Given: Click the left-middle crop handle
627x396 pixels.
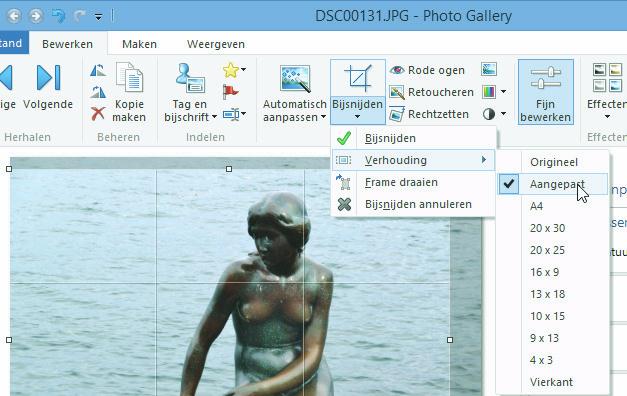Looking at the screenshot, I should [9, 340].
